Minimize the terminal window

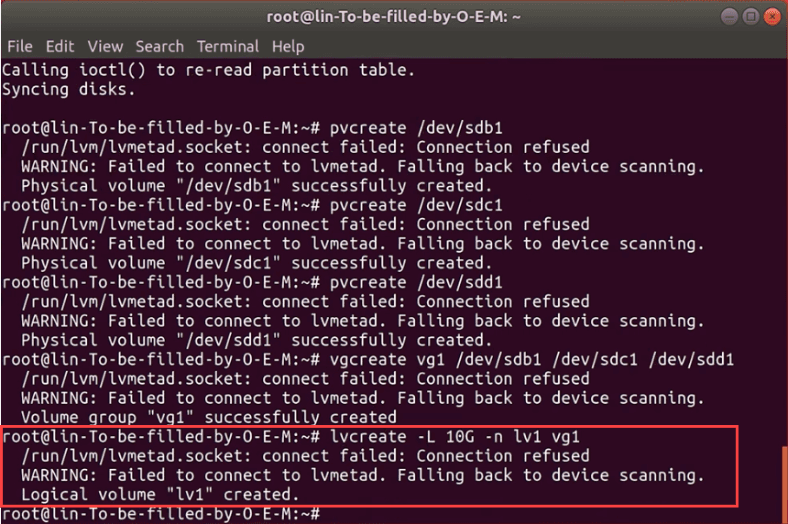click(728, 16)
